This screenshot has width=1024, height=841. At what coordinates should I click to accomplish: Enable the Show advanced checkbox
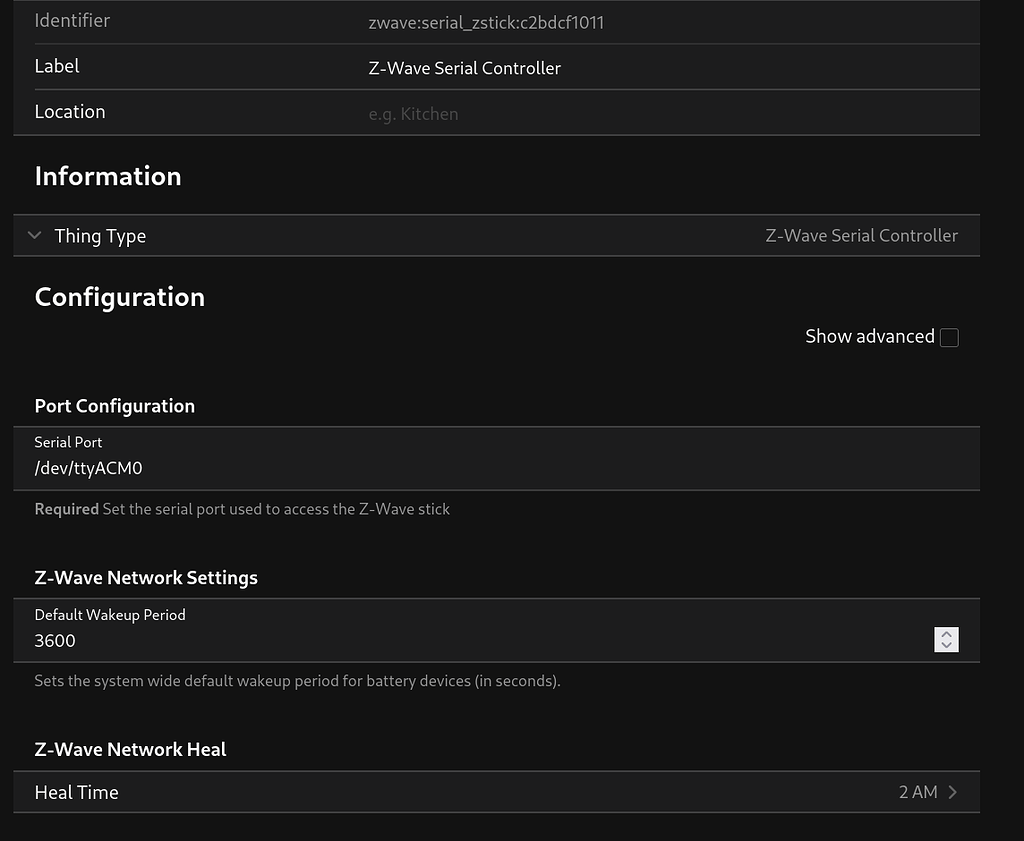[948, 337]
